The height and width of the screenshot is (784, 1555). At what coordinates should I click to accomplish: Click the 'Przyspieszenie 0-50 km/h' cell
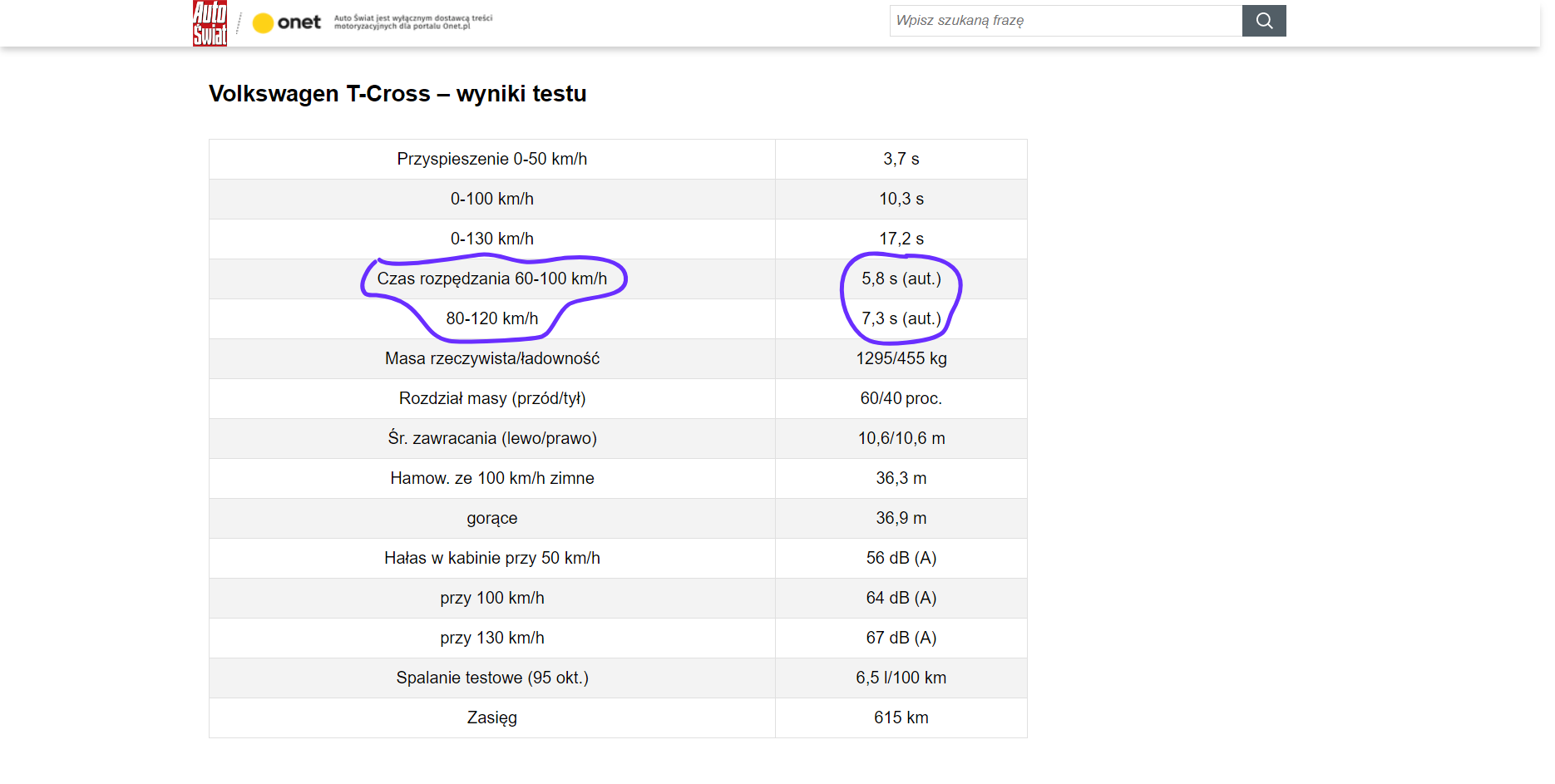pos(492,159)
